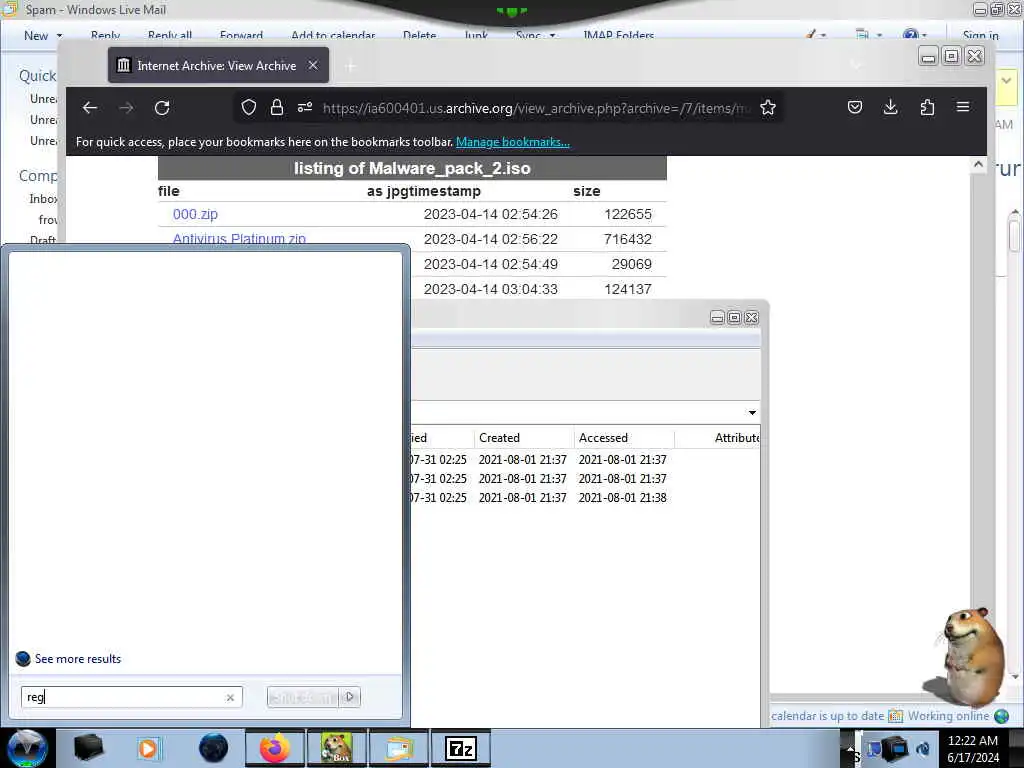Select the 2021-08-01 21:38 accessed cell
Viewport: 1024px width, 768px height.
pos(622,498)
